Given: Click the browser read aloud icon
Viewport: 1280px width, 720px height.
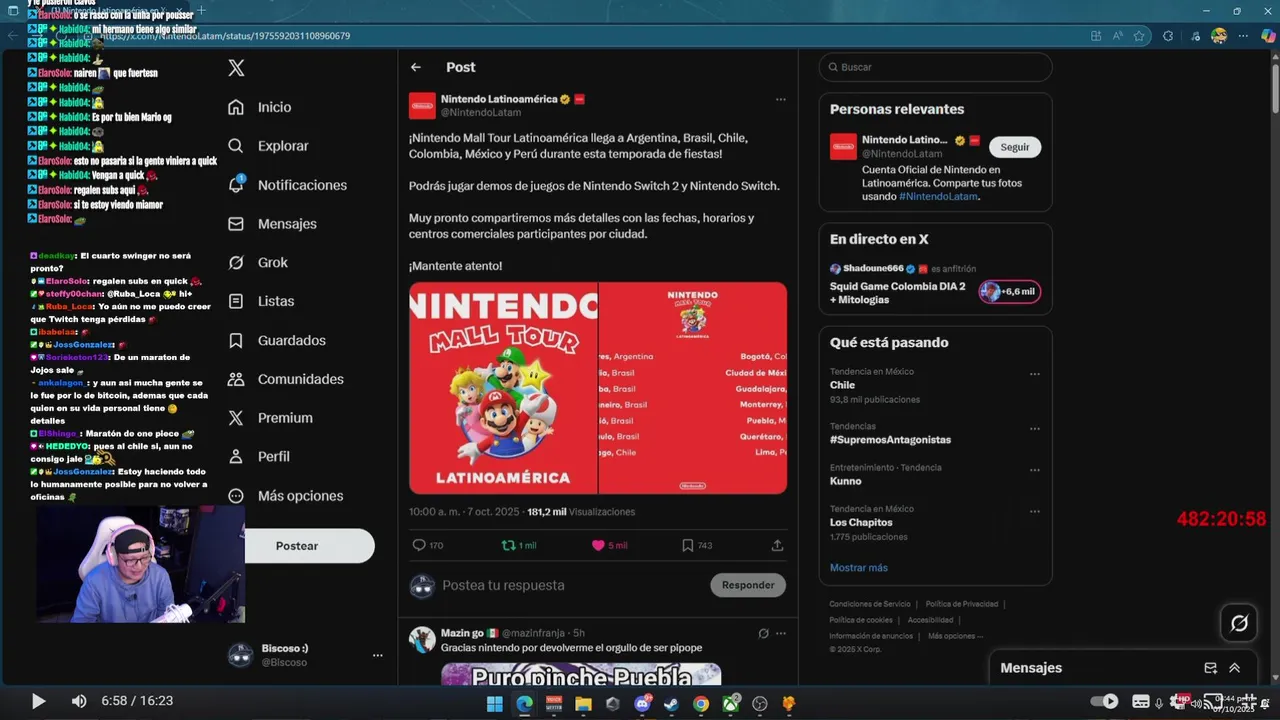Looking at the screenshot, I should pyautogui.click(x=1118, y=36).
